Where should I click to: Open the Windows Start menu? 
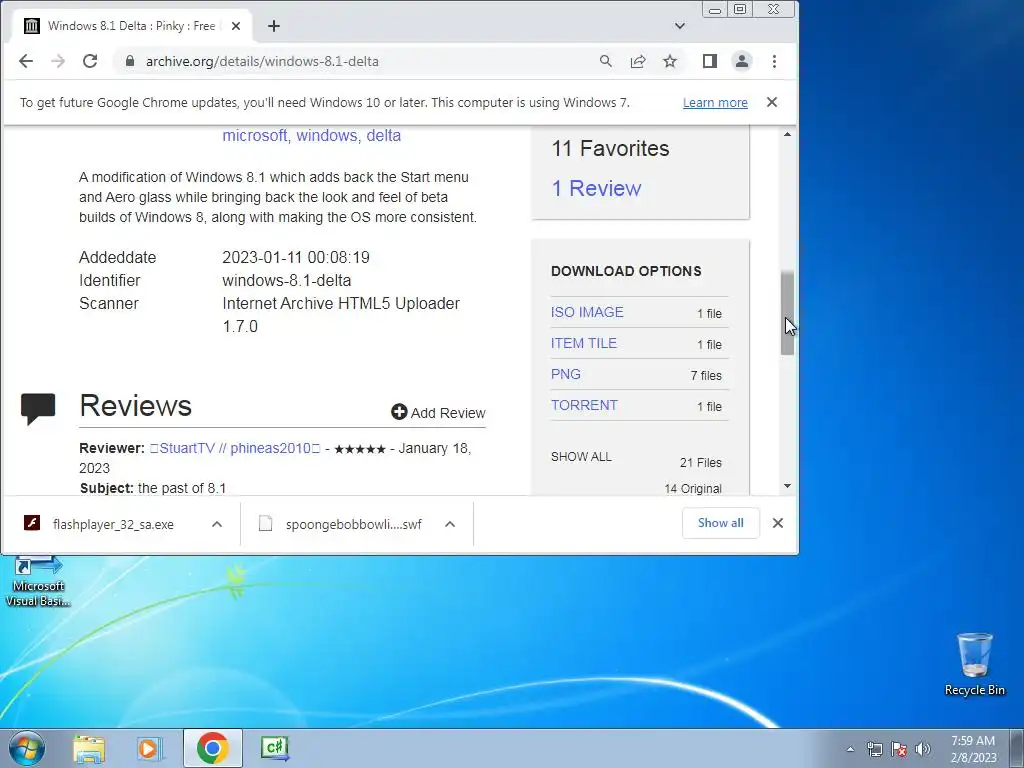[27, 748]
